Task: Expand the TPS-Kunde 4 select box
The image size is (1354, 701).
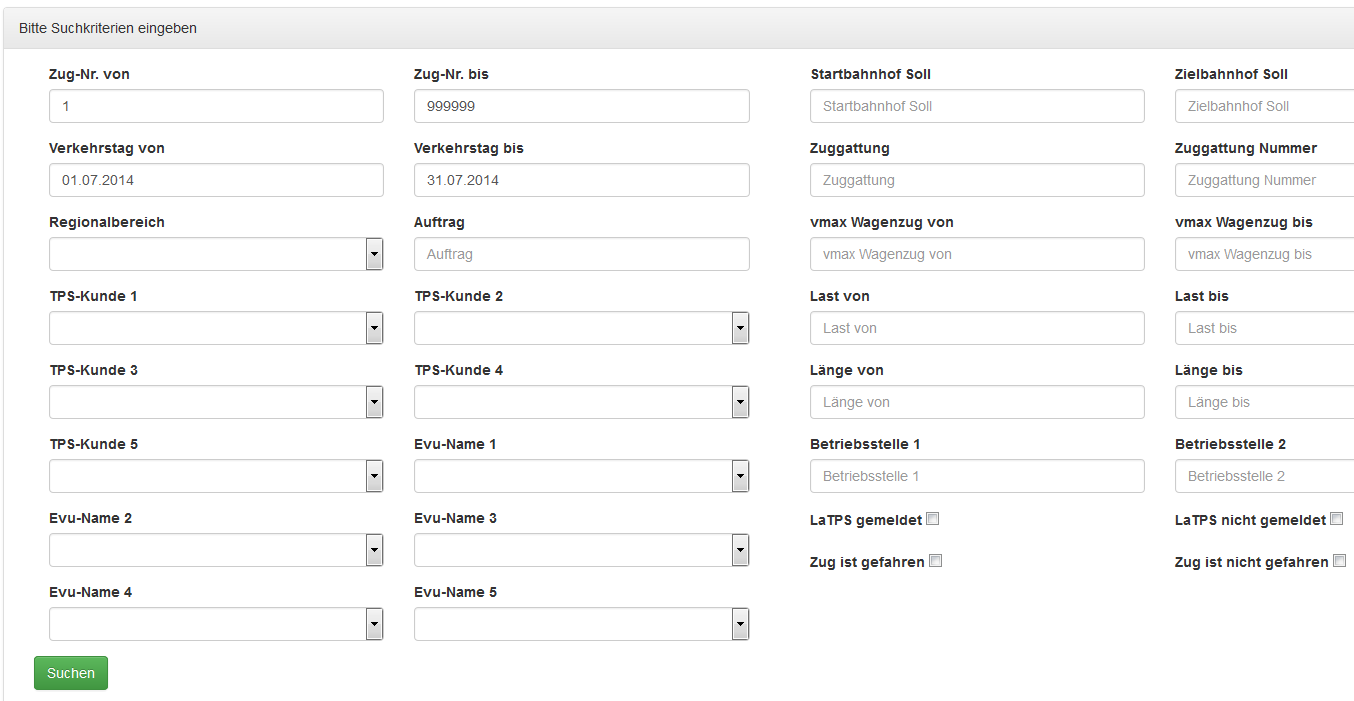Action: click(x=582, y=402)
